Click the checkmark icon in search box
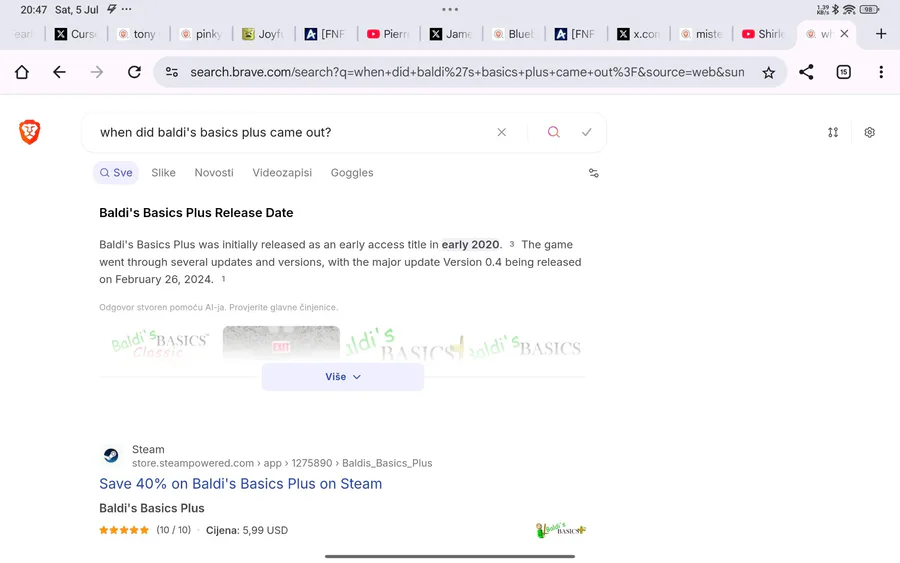The image size is (900, 563). 586,133
